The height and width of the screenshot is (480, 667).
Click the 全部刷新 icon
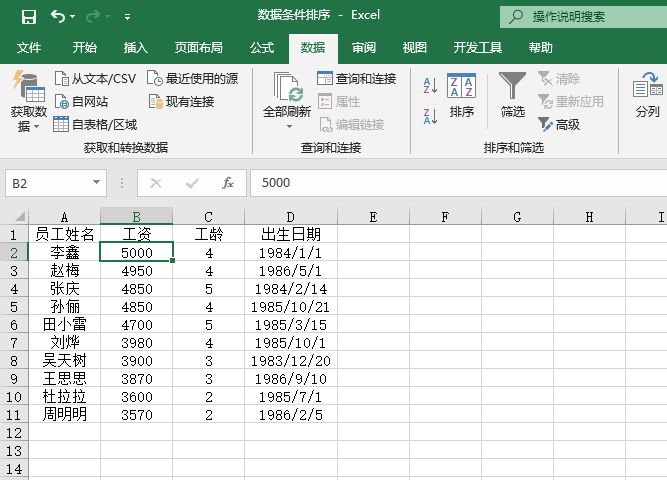click(288, 87)
